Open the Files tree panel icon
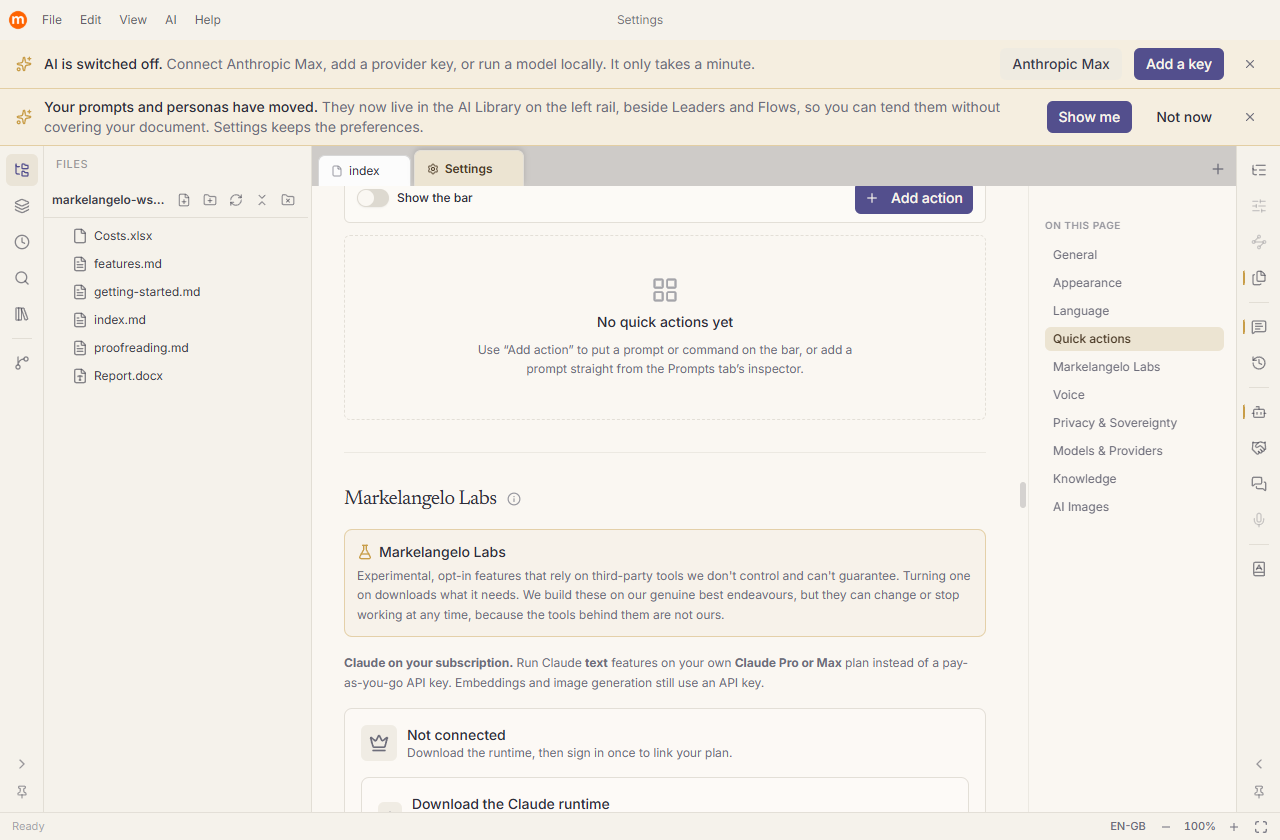1280x840 pixels. [x=22, y=170]
